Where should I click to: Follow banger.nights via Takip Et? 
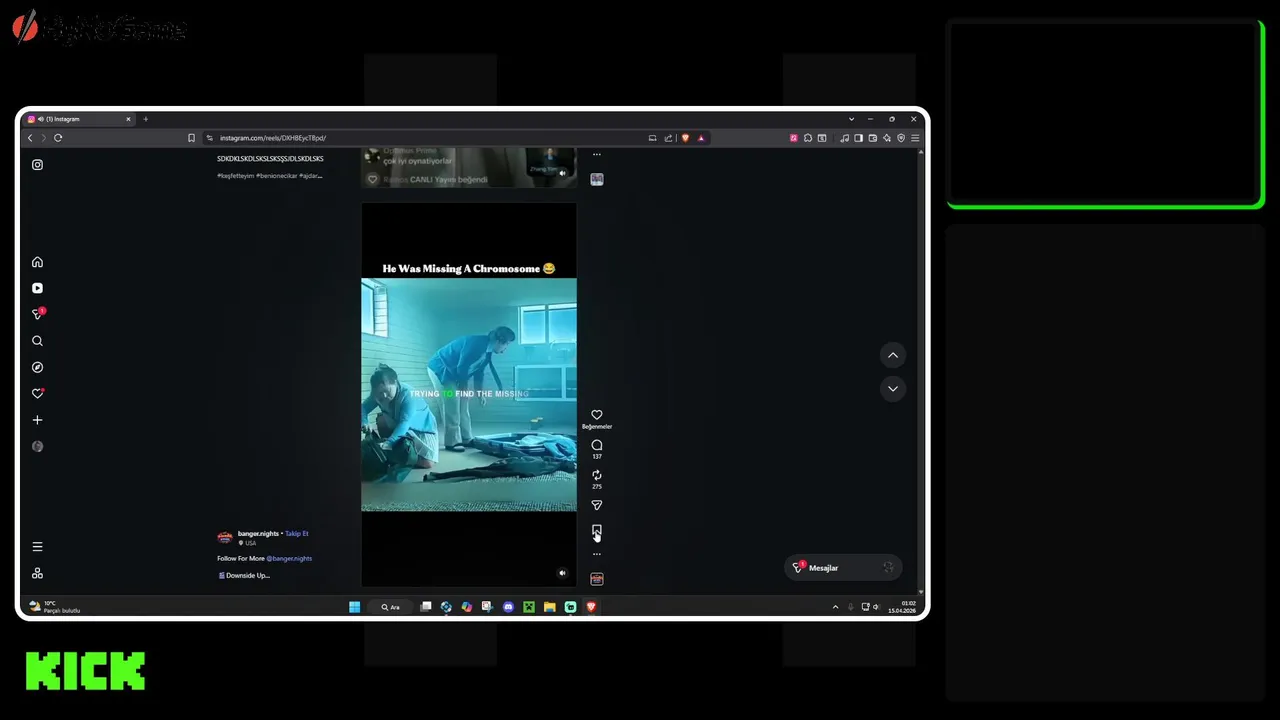[297, 534]
